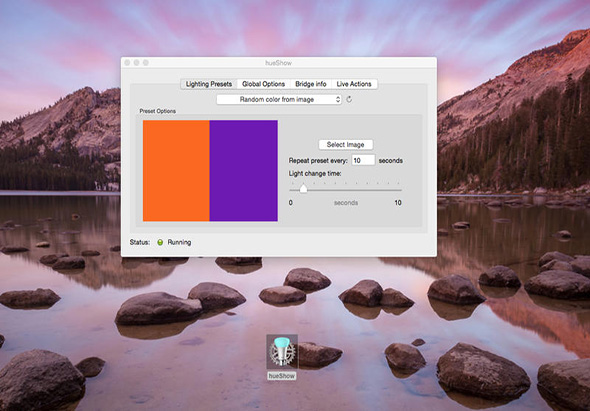Click the orange color block in the preview
This screenshot has width=590, height=411.
coord(176,170)
